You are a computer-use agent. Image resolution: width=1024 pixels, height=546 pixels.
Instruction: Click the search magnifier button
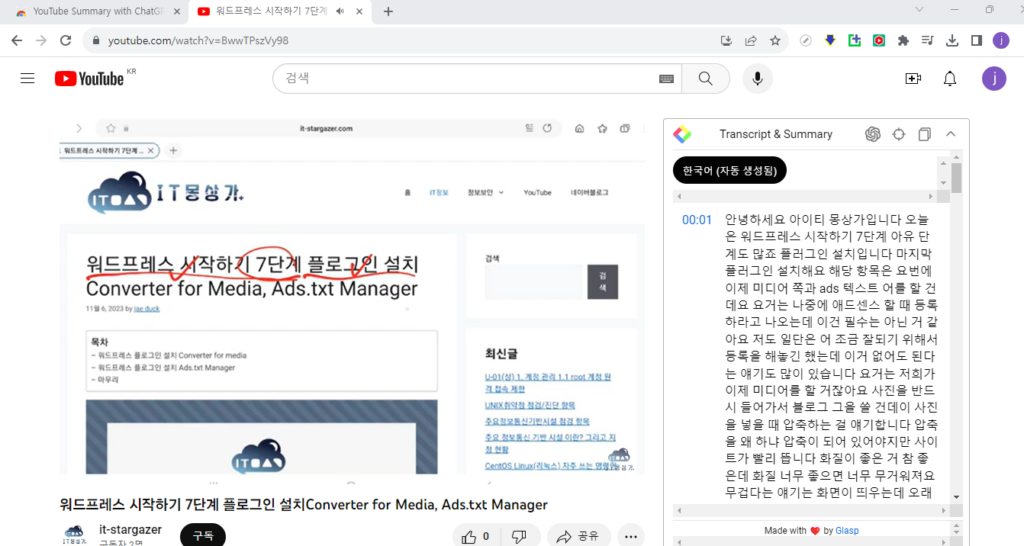(x=705, y=78)
